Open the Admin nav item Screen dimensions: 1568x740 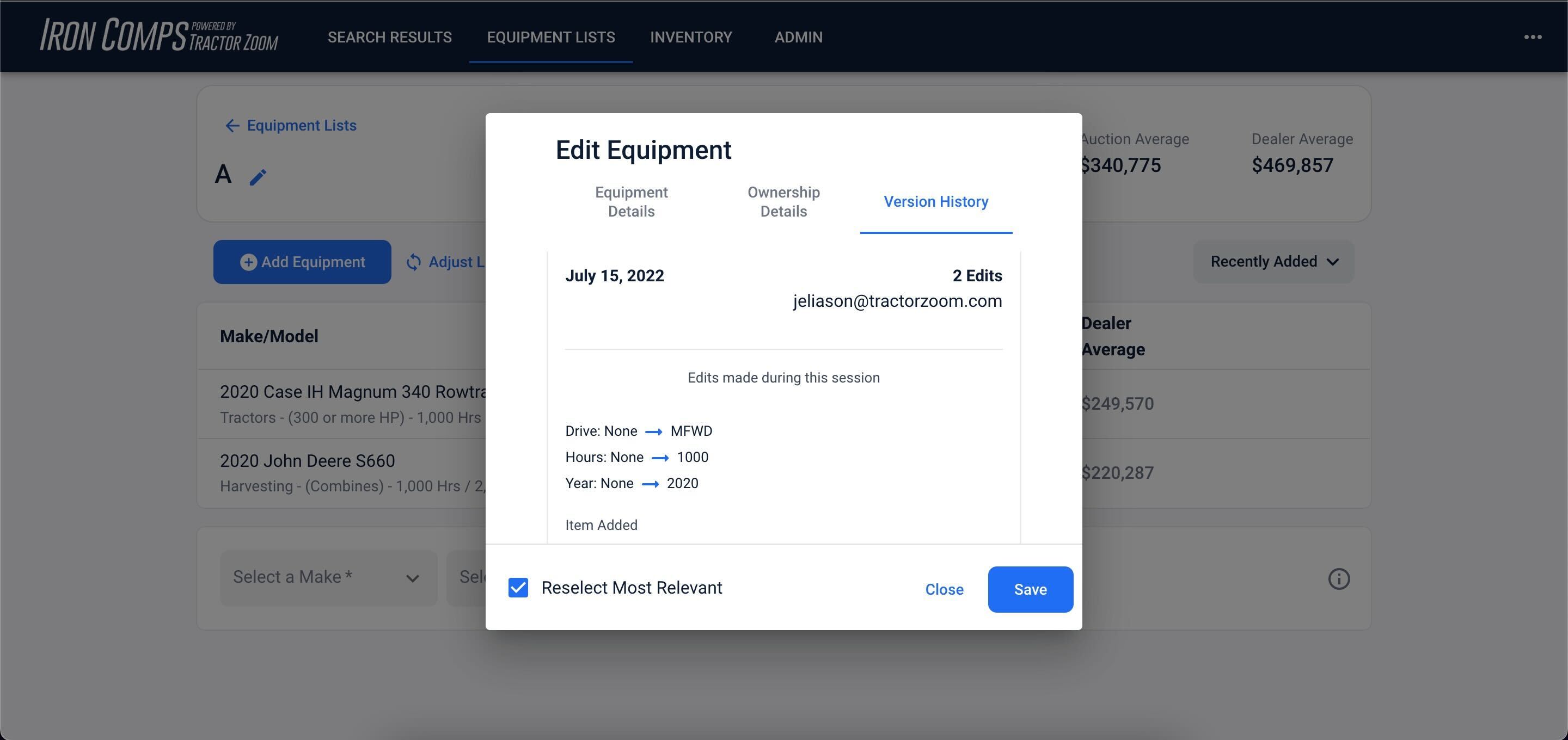tap(798, 37)
